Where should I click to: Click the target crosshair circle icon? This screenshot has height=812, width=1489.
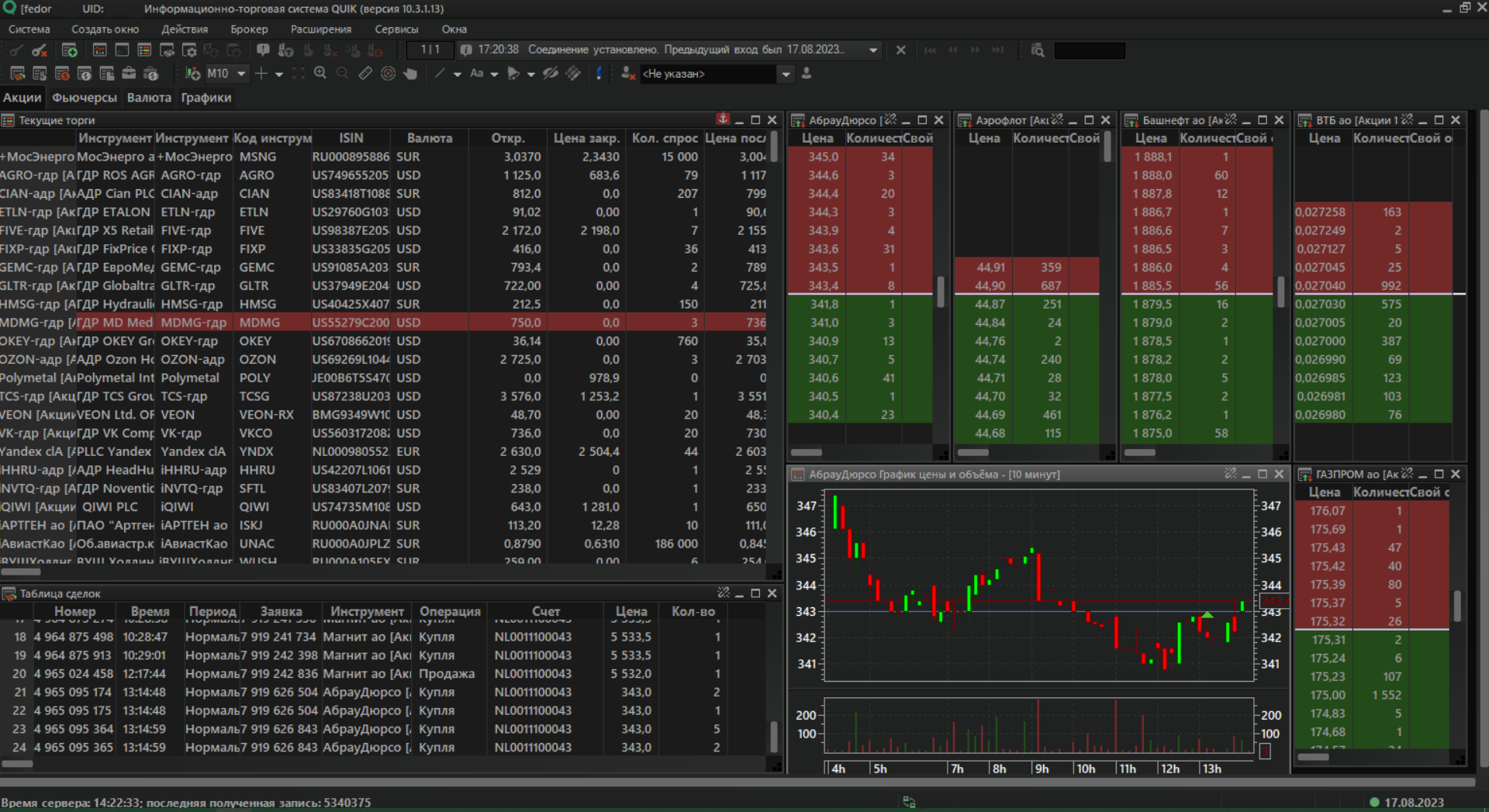pos(388,74)
